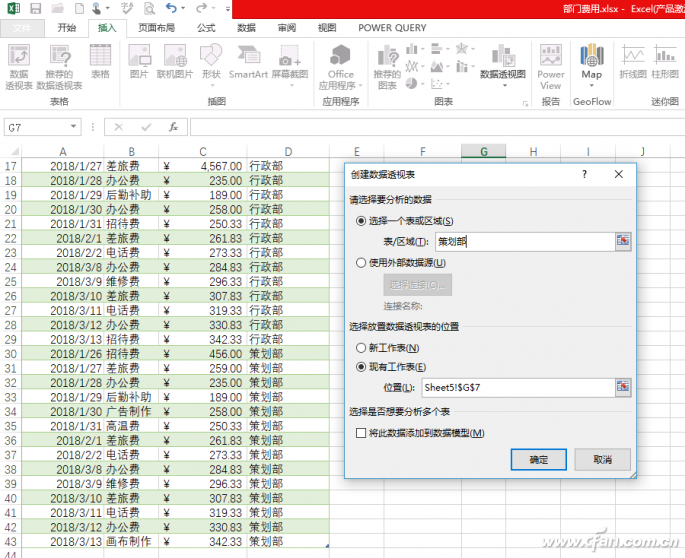685x558 pixels.
Task: Select the column G header
Action: coord(484,151)
